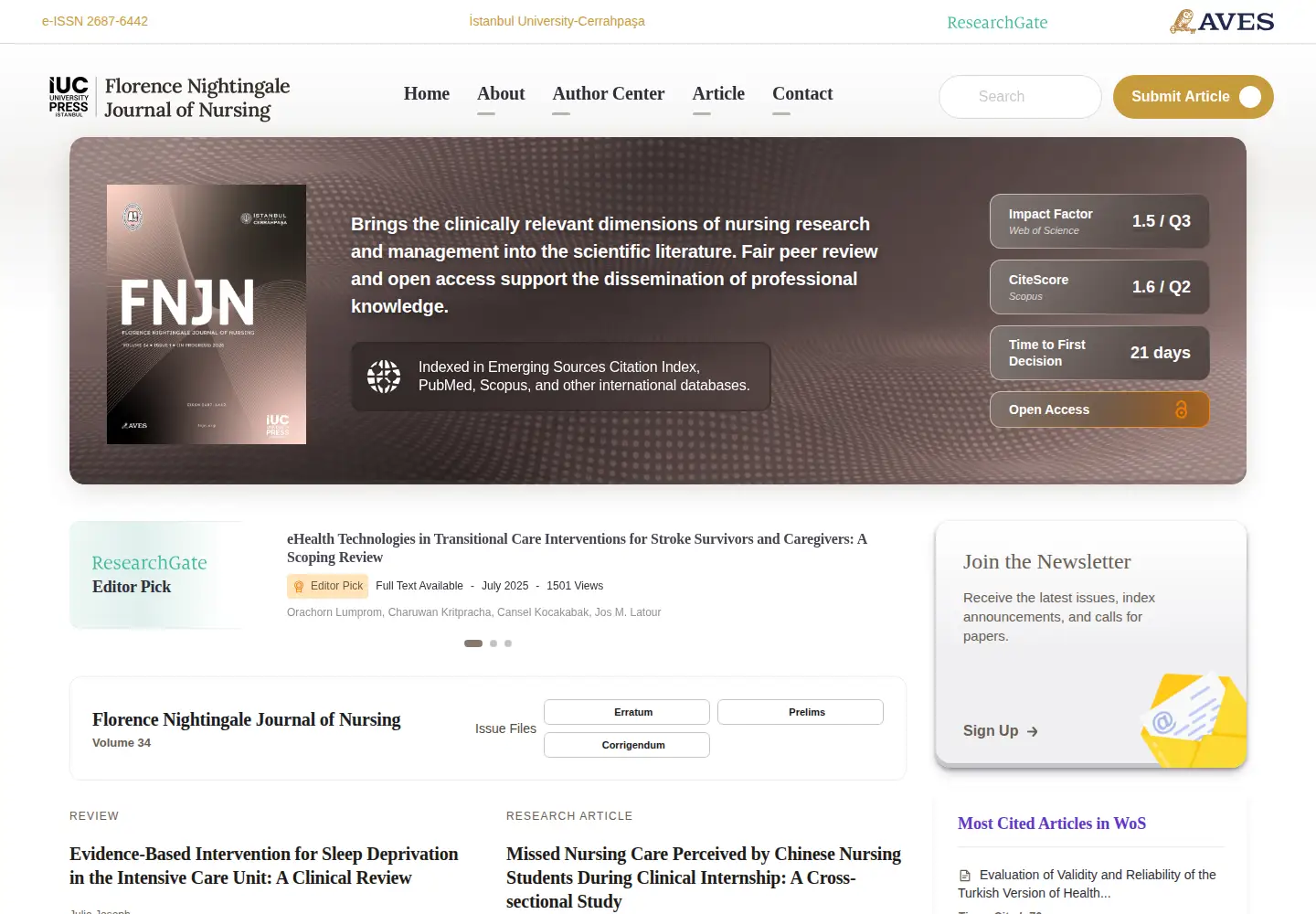Expand the Contact menu
The width and height of the screenshot is (1316, 914).
802,94
